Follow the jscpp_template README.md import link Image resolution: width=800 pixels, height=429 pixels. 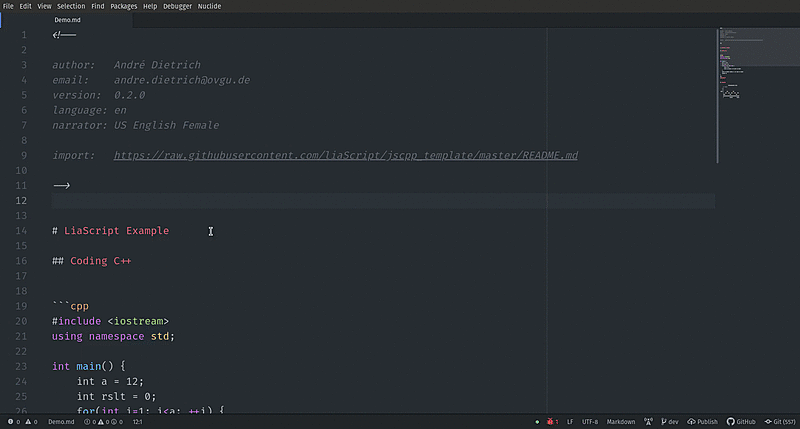pos(345,155)
